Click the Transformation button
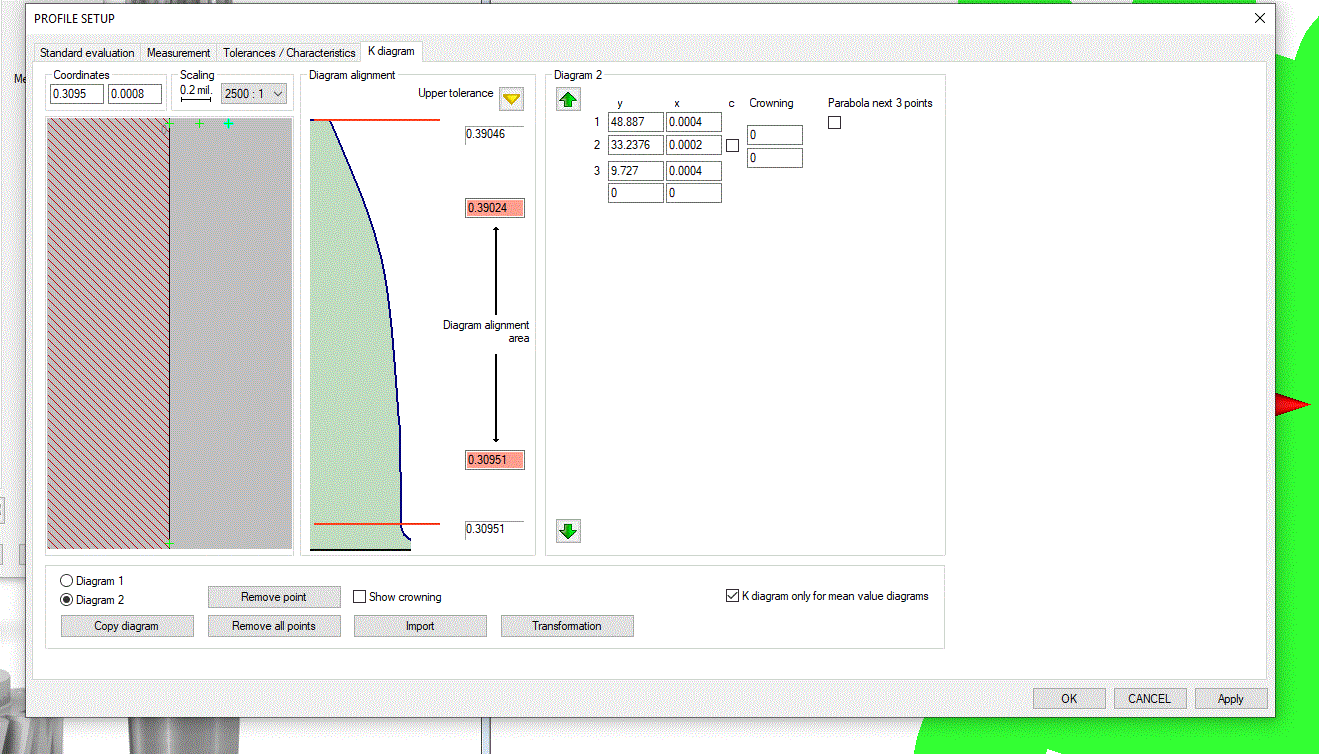Screen dimensions: 1319x754 [x=567, y=626]
